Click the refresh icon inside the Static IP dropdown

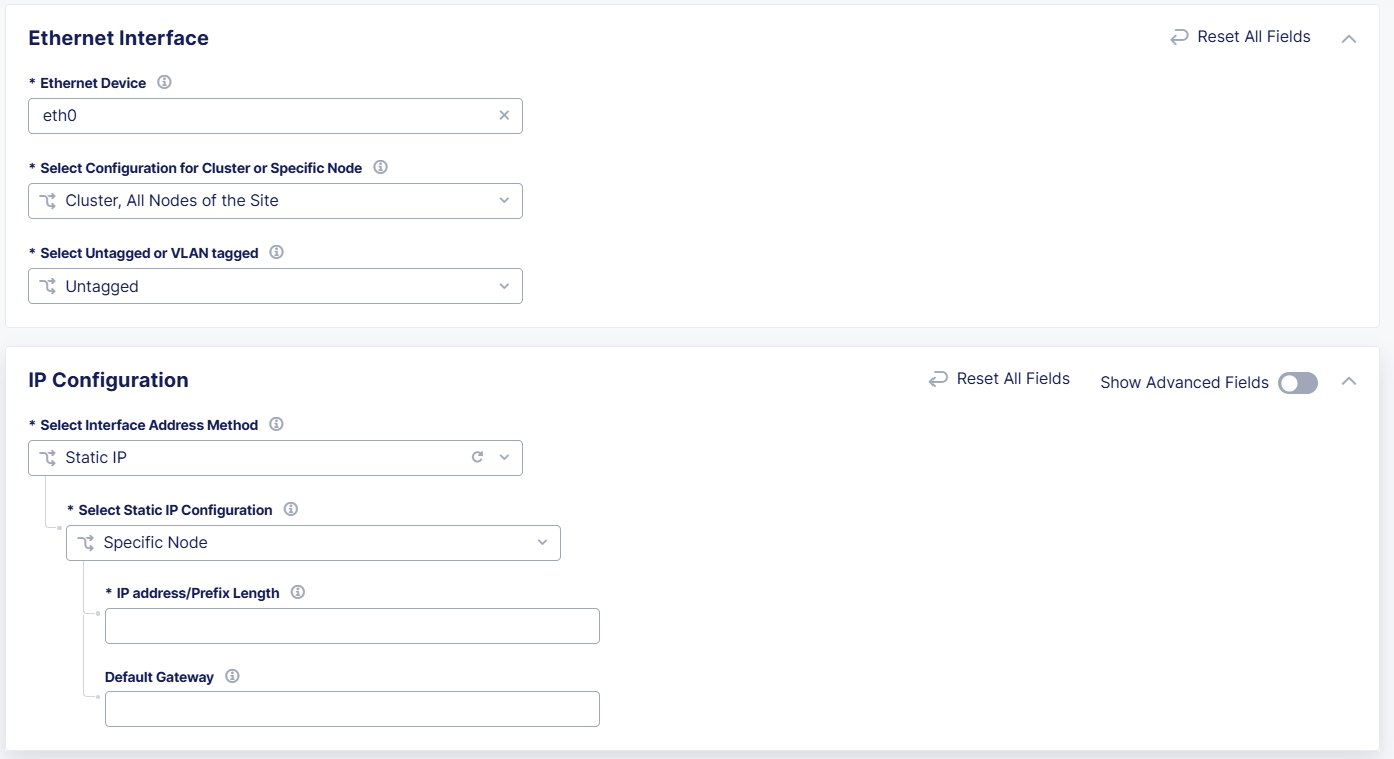tap(478, 457)
